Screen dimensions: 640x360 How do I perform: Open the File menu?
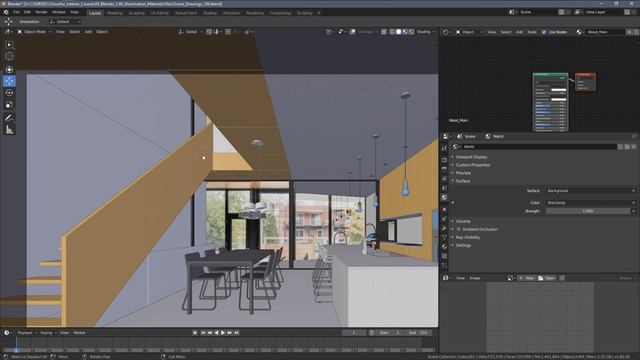pyautogui.click(x=16, y=12)
